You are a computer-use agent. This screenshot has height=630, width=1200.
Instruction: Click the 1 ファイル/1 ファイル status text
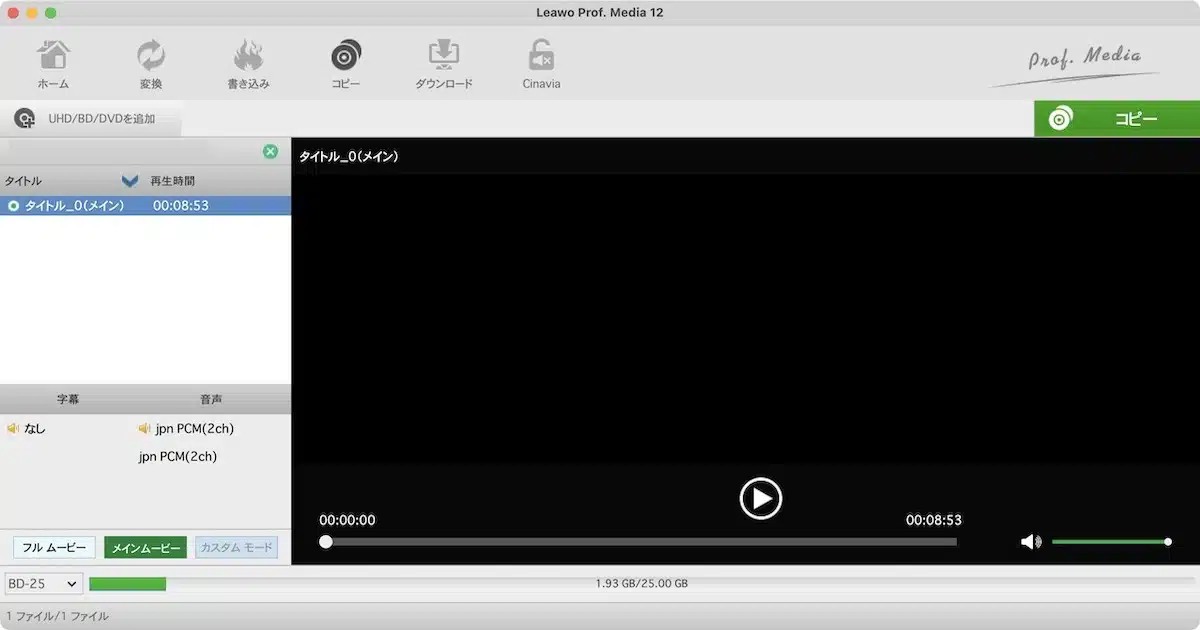pos(57,616)
